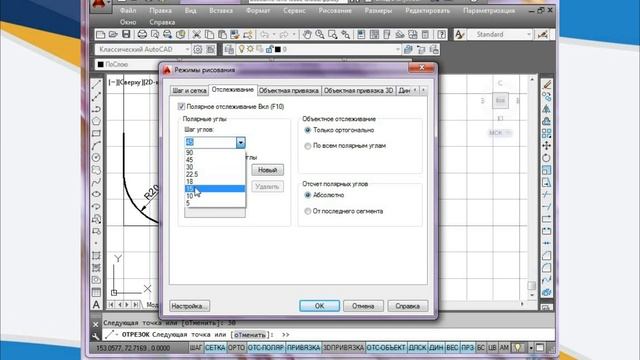Select the Hatch tool

pos(96,256)
